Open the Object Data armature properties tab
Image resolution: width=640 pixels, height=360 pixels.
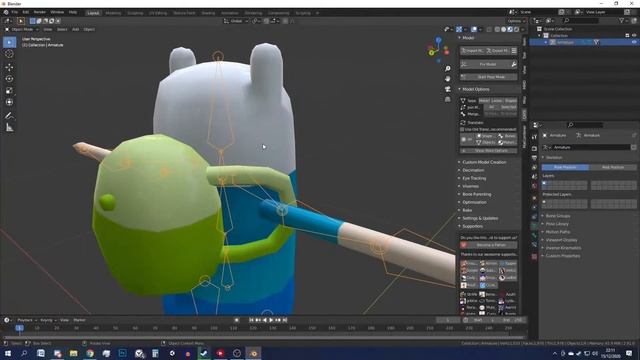[534, 226]
